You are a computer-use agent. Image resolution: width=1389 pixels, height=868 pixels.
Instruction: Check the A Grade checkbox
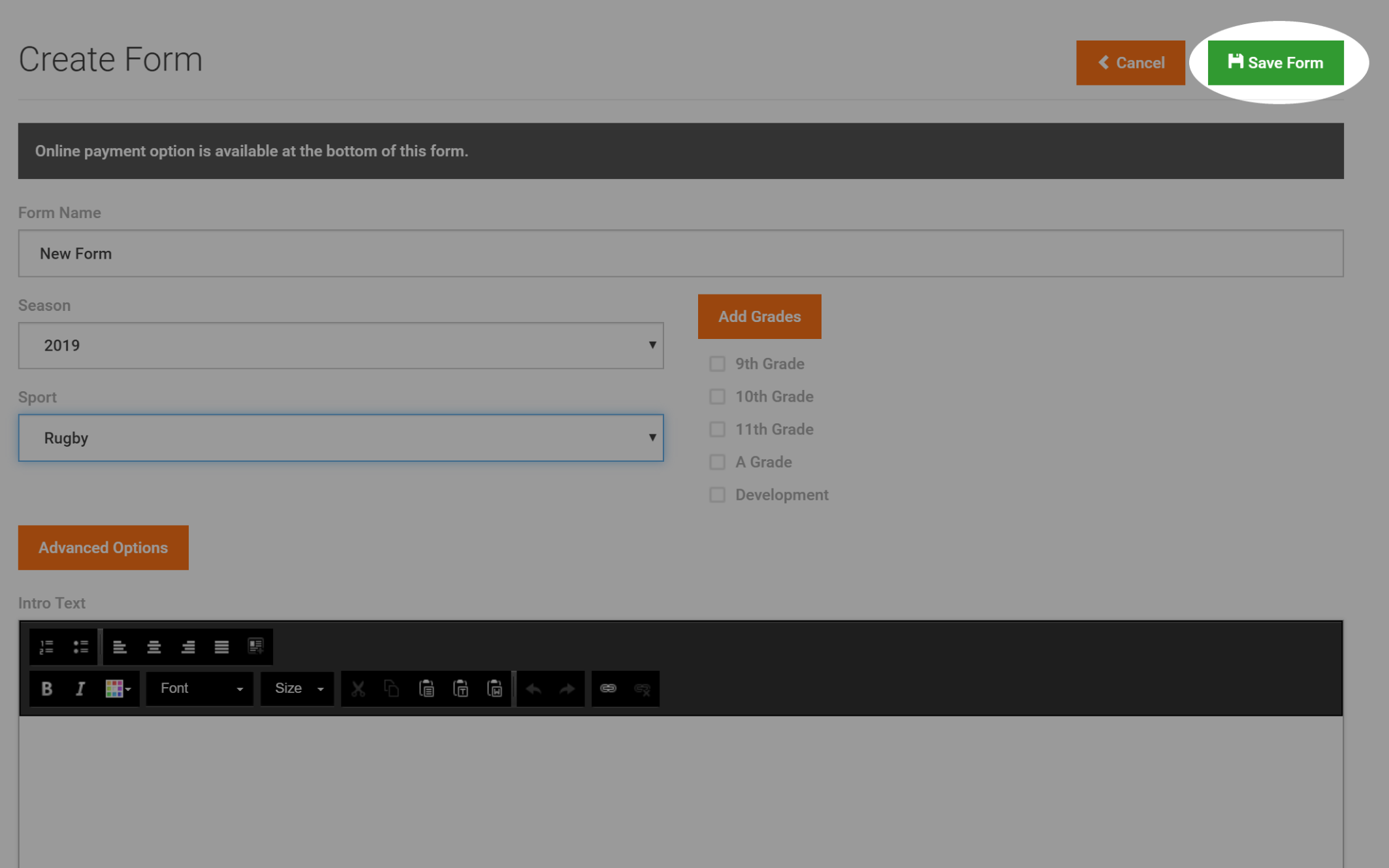pos(717,462)
